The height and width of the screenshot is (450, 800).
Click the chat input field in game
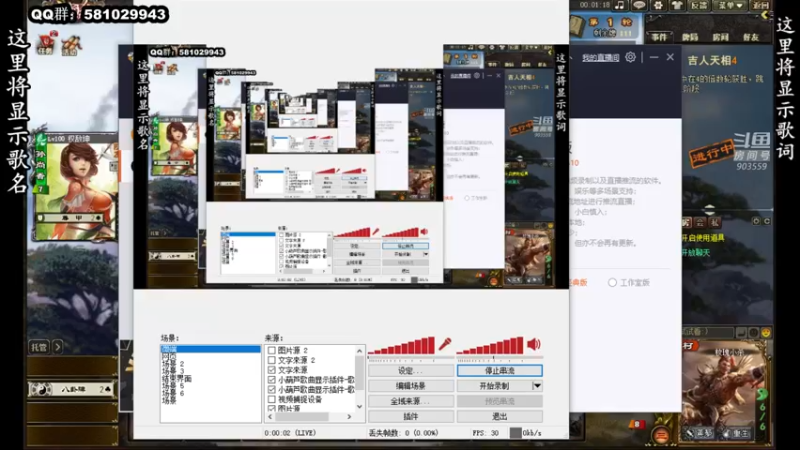pos(708,333)
